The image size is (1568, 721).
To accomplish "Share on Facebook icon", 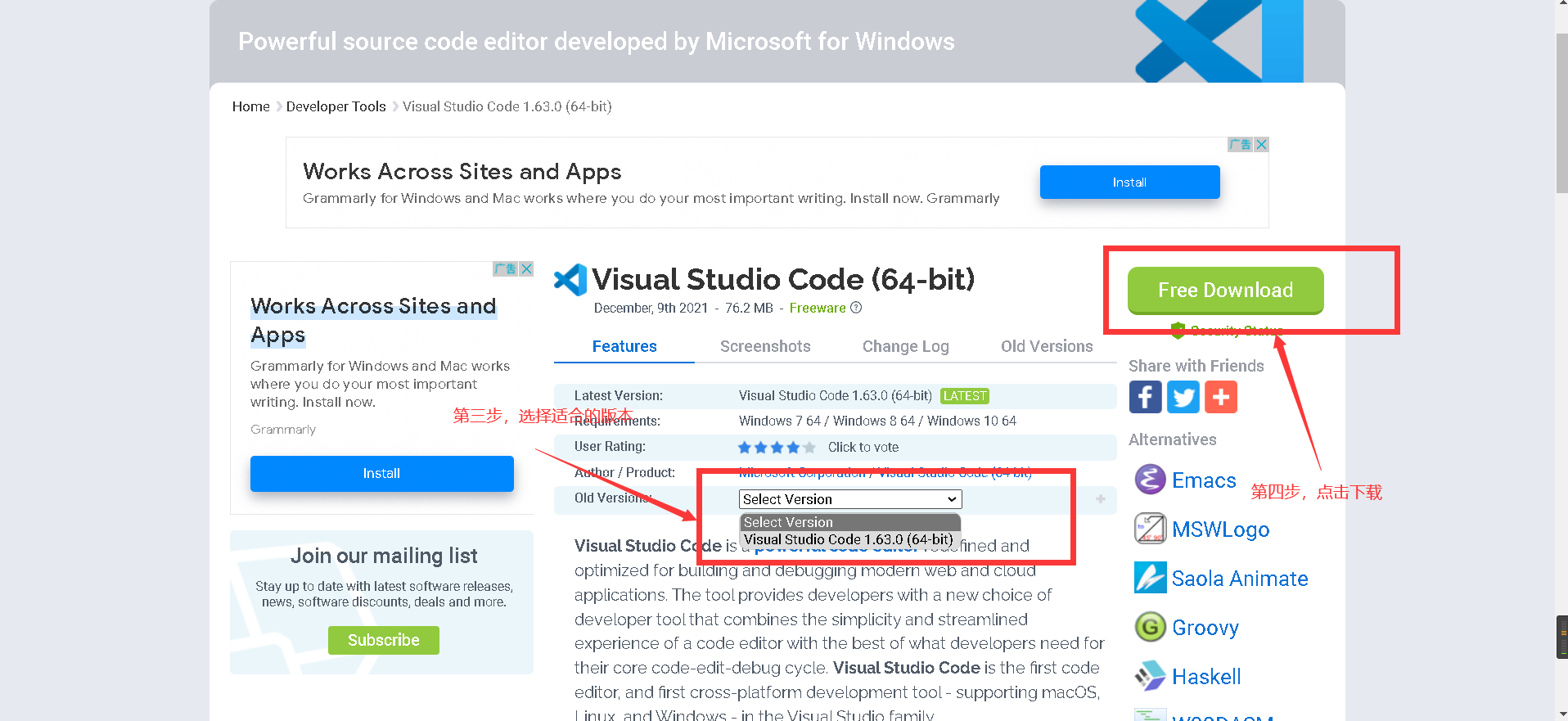I will click(1145, 397).
